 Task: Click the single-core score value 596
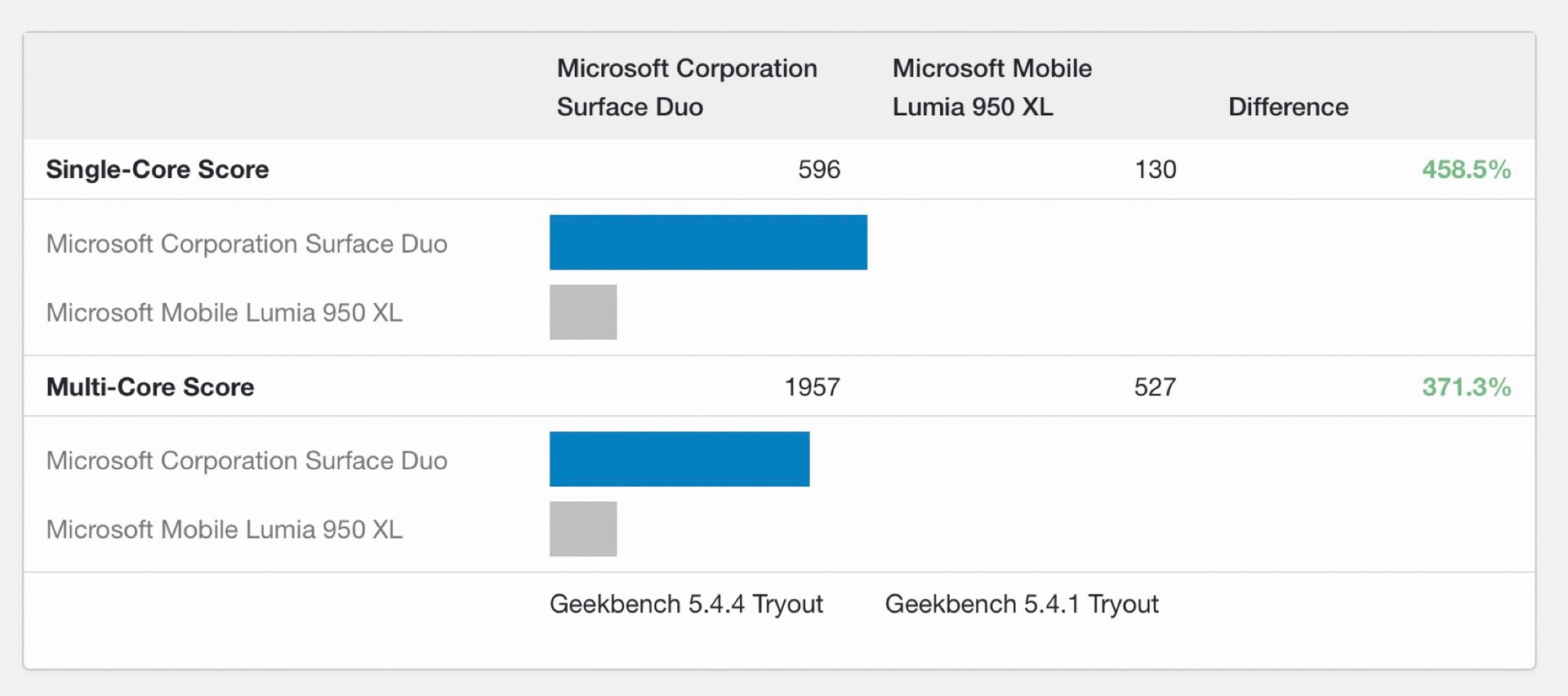[818, 169]
